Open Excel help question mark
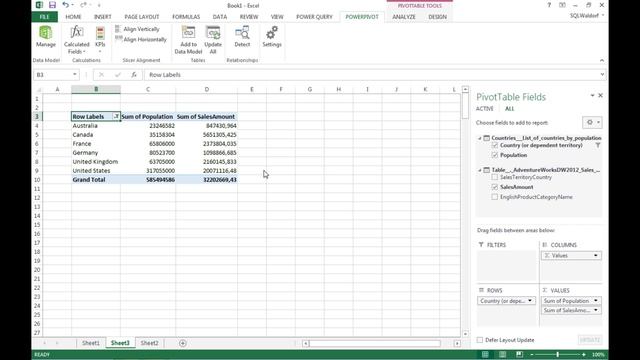This screenshot has width=640, height=360. pyautogui.click(x=549, y=5)
